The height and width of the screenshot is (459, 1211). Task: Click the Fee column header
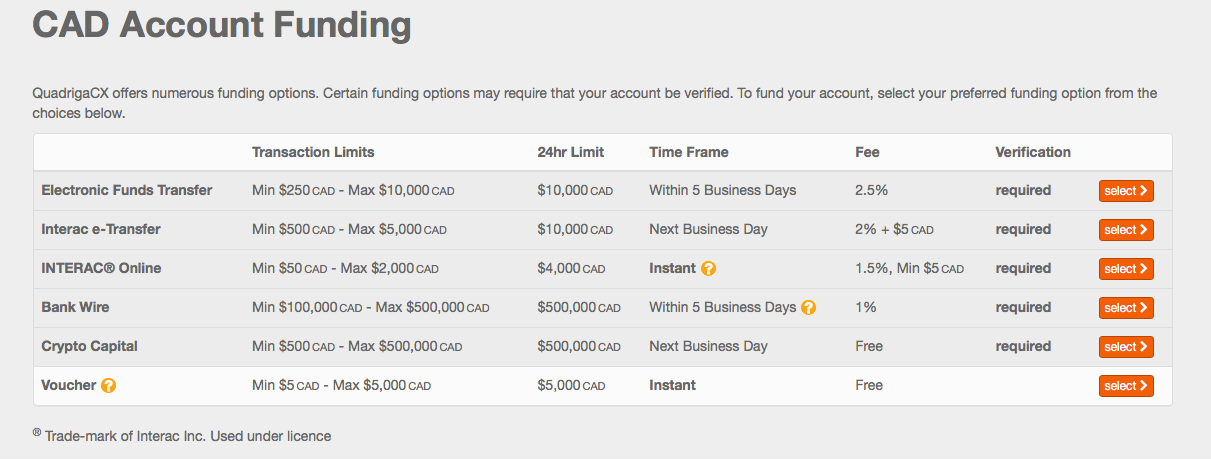[867, 152]
